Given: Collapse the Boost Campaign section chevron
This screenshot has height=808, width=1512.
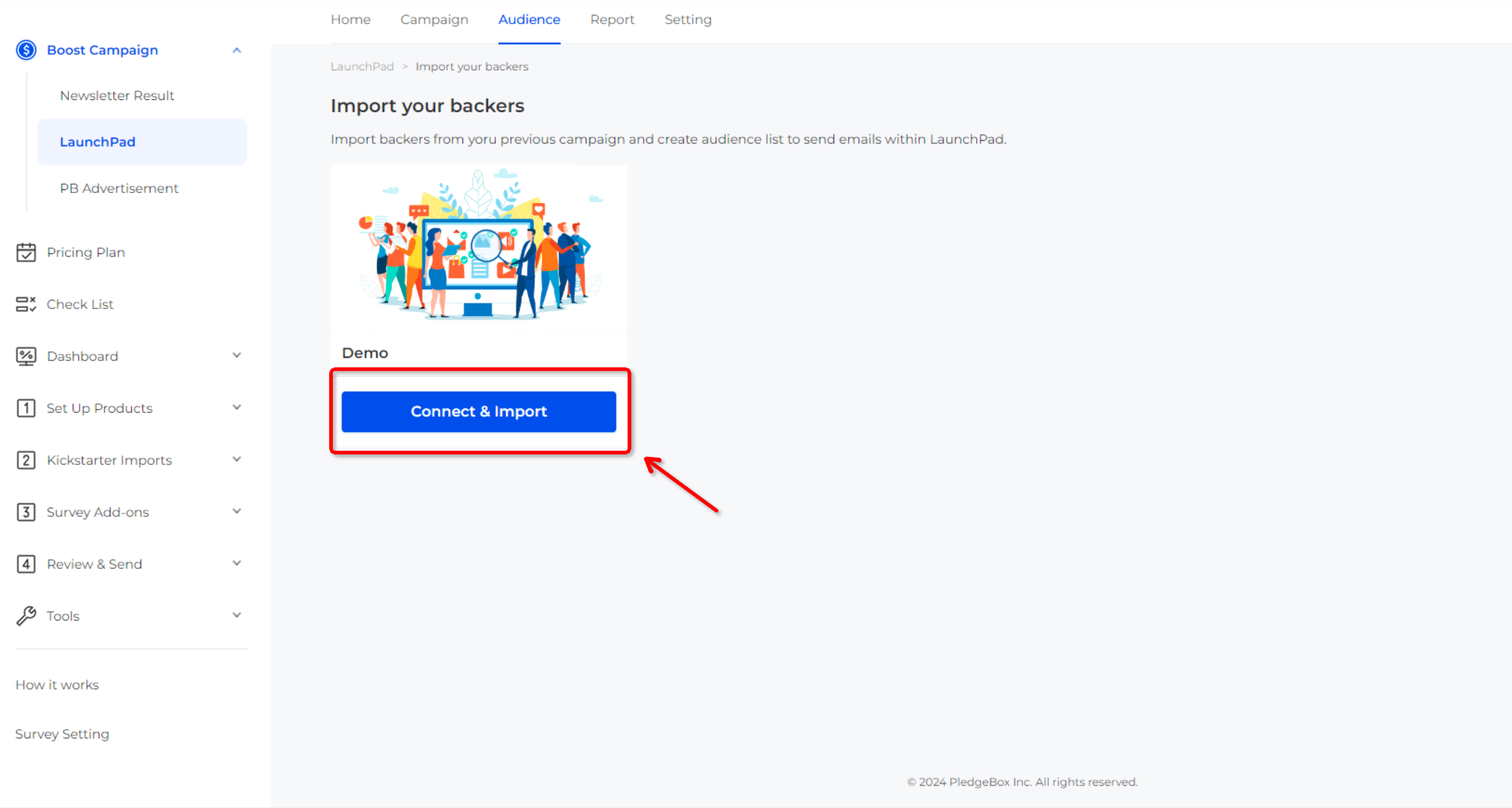Looking at the screenshot, I should point(237,50).
